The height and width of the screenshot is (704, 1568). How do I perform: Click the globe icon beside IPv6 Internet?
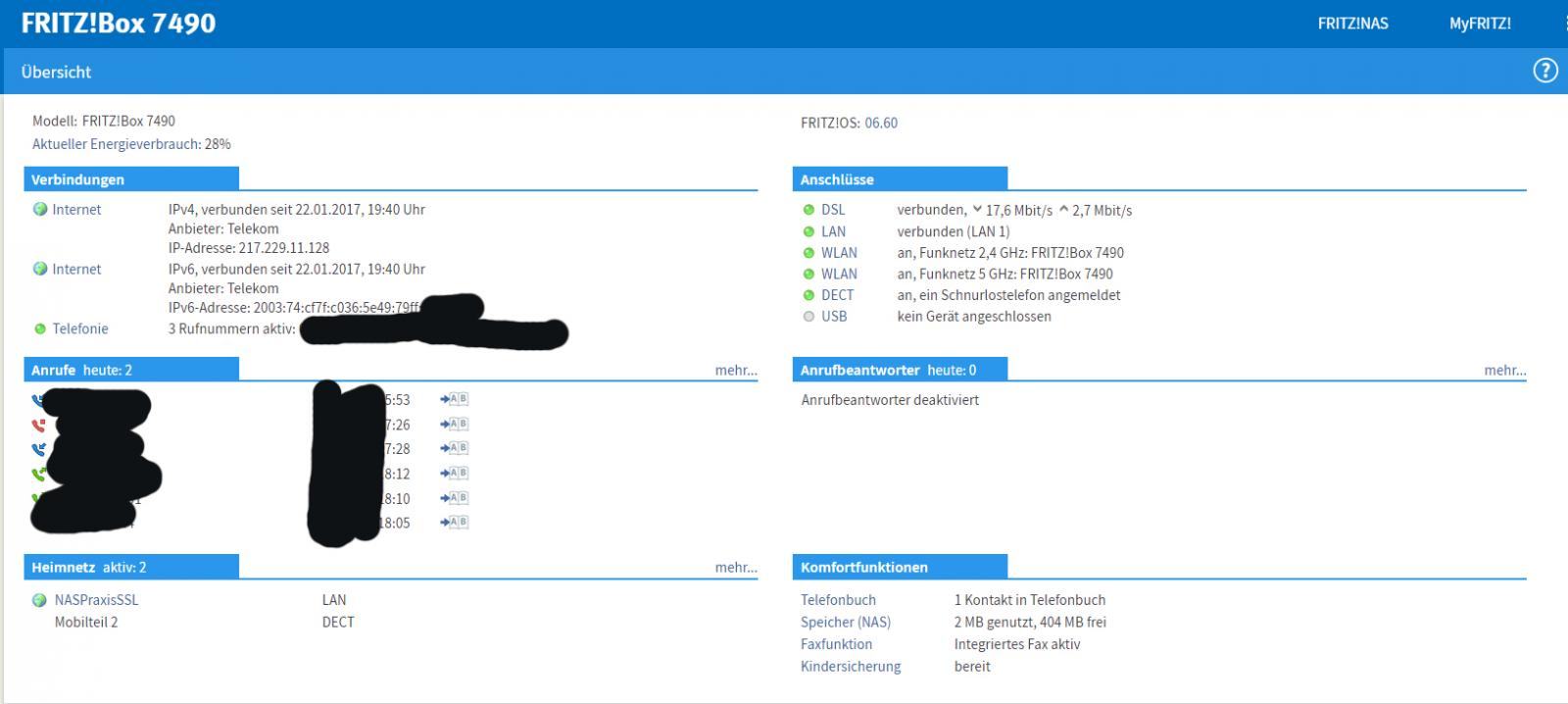(40, 269)
